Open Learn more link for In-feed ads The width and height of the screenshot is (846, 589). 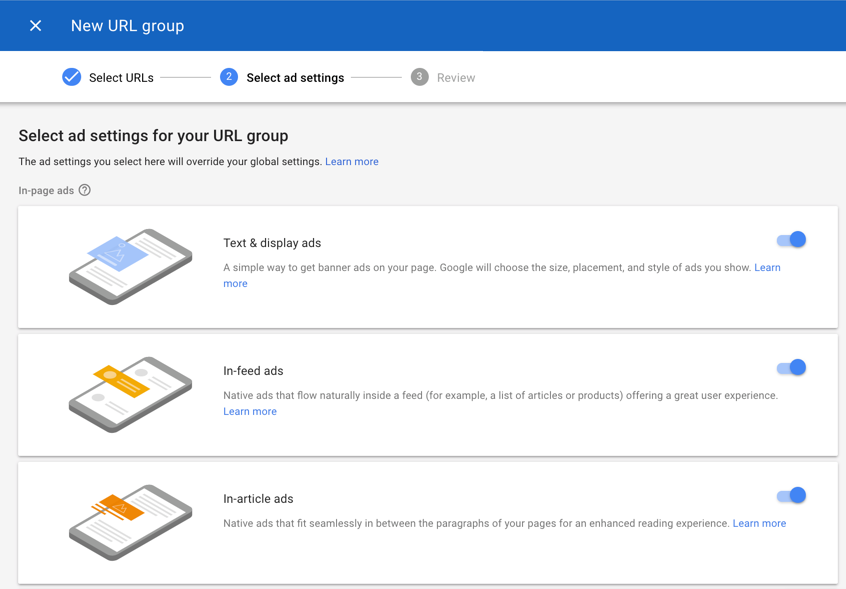pos(250,412)
